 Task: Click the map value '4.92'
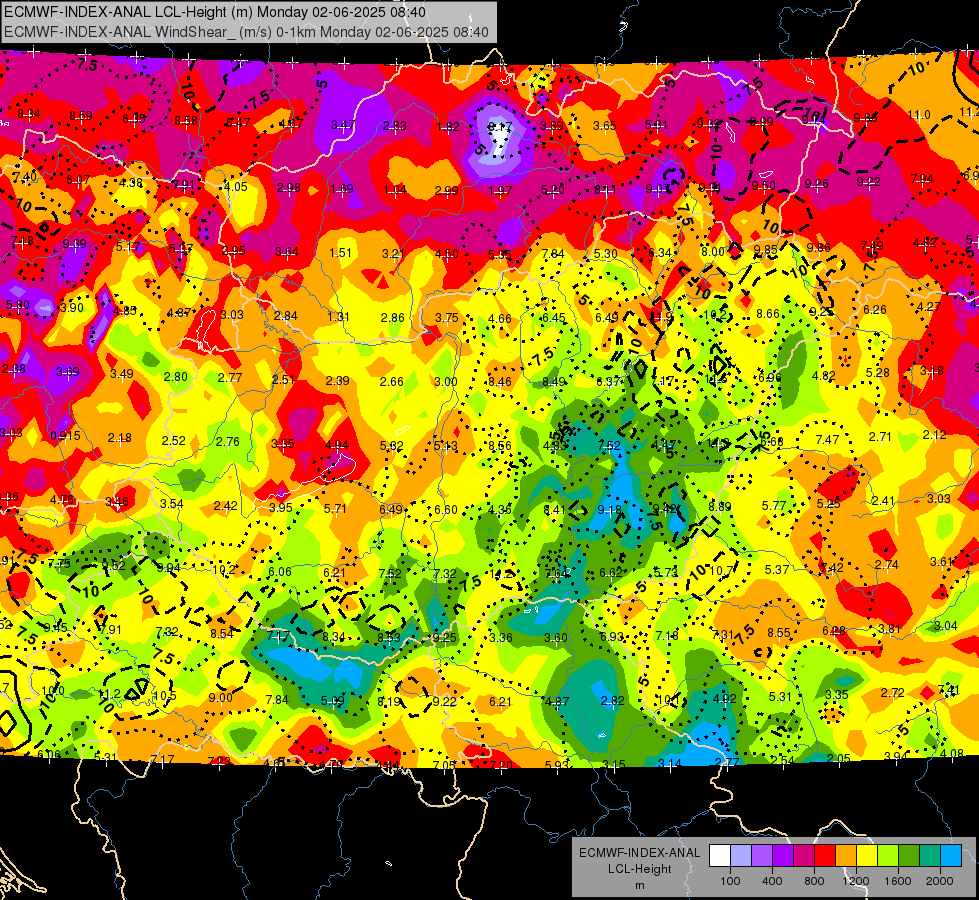[724, 699]
